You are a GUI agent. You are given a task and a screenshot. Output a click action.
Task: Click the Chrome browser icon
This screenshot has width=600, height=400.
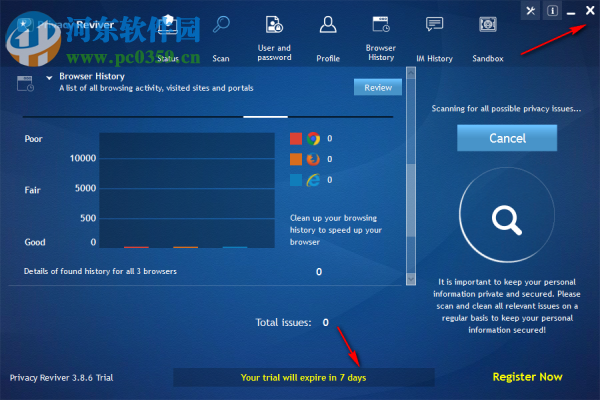click(x=313, y=139)
